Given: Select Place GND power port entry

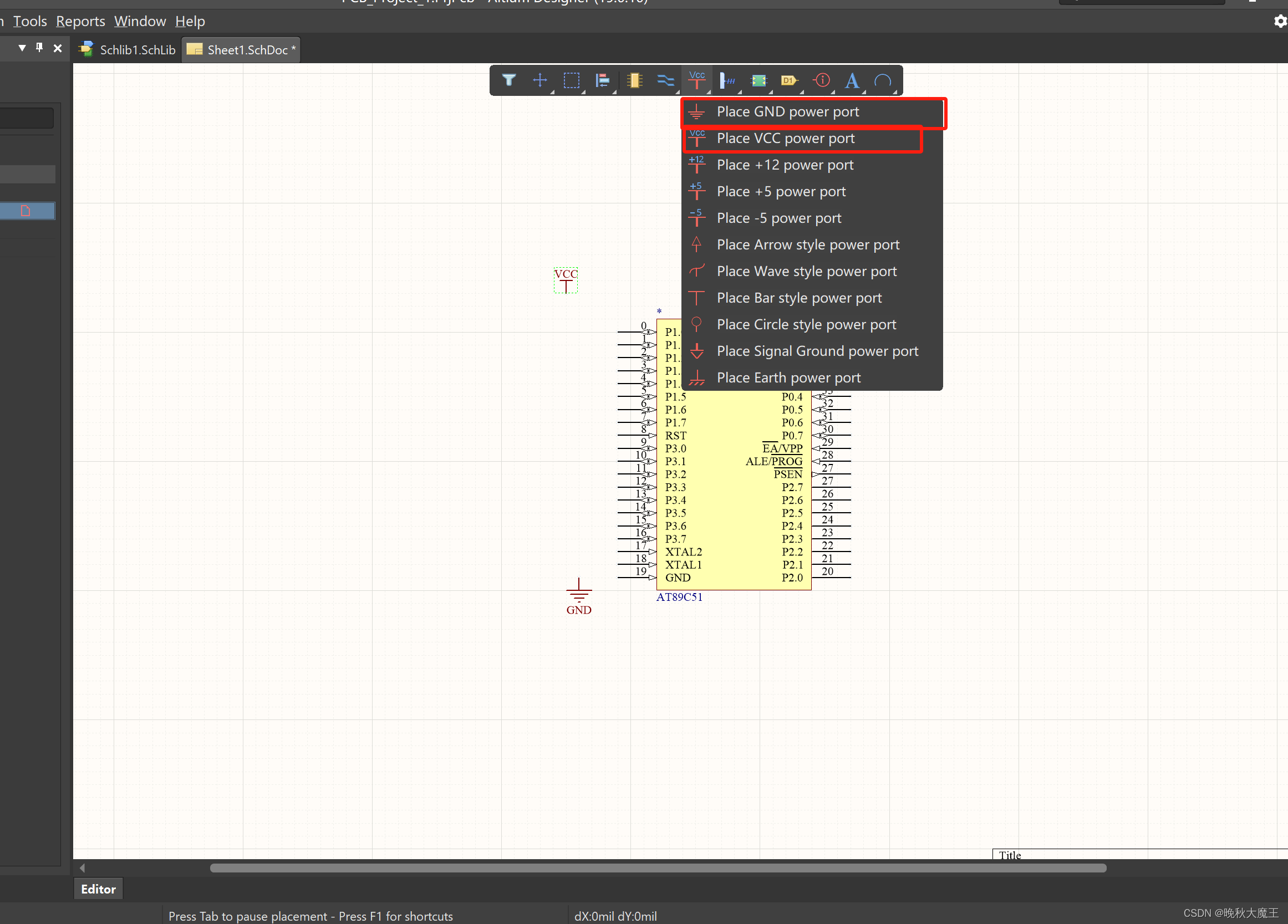Looking at the screenshot, I should (788, 112).
